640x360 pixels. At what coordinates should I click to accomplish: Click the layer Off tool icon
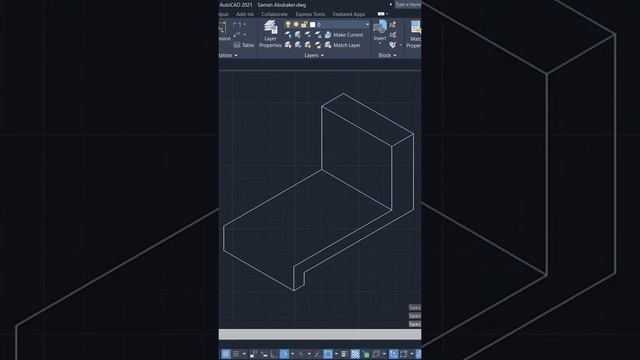[x=288, y=35]
